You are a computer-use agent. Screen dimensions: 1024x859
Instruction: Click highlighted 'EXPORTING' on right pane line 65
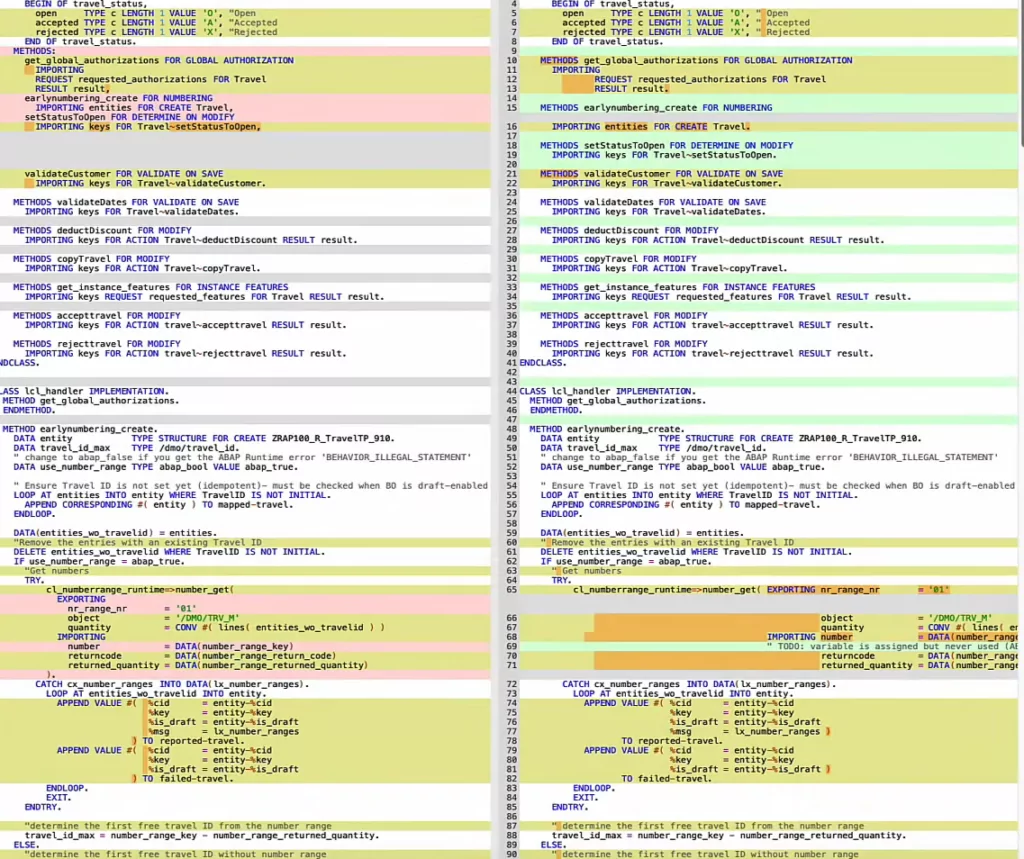point(791,590)
